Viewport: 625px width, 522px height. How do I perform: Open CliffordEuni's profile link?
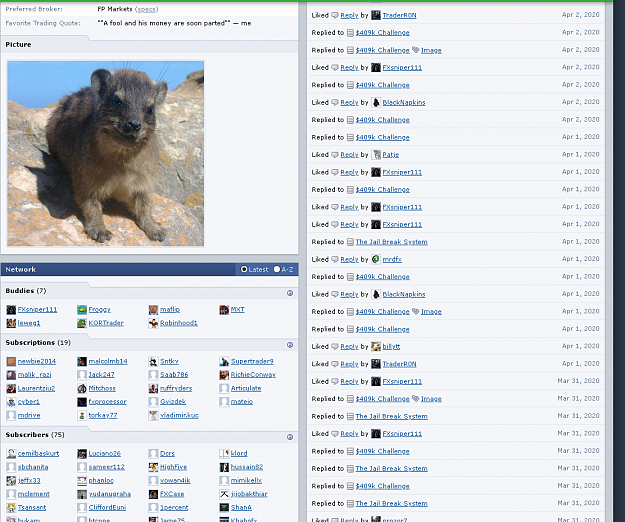pos(107,507)
